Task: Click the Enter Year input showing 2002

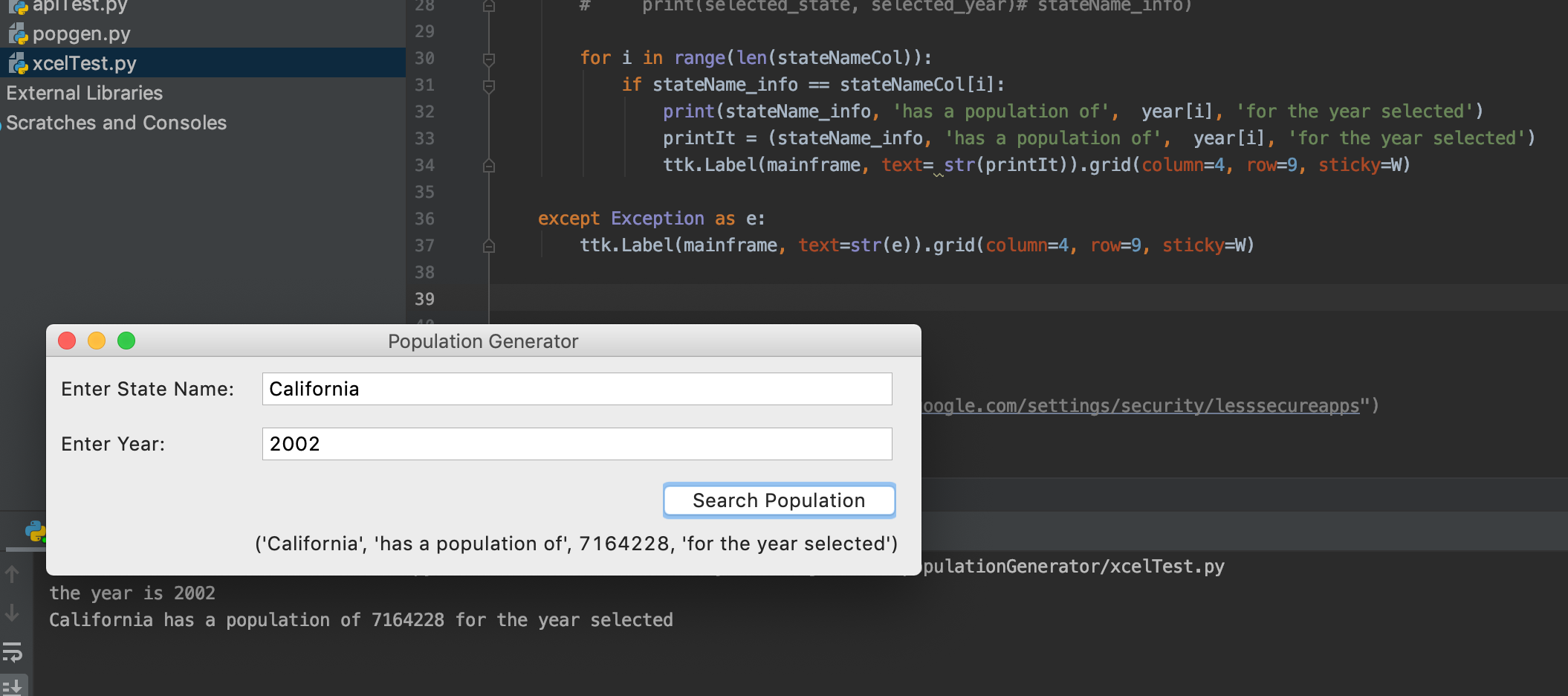Action: point(577,443)
